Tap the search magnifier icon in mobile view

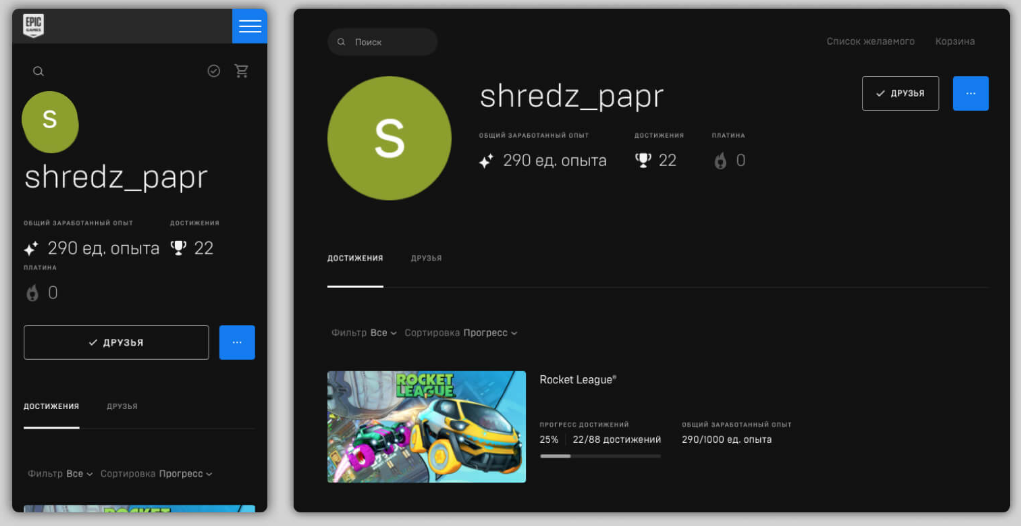click(38, 72)
